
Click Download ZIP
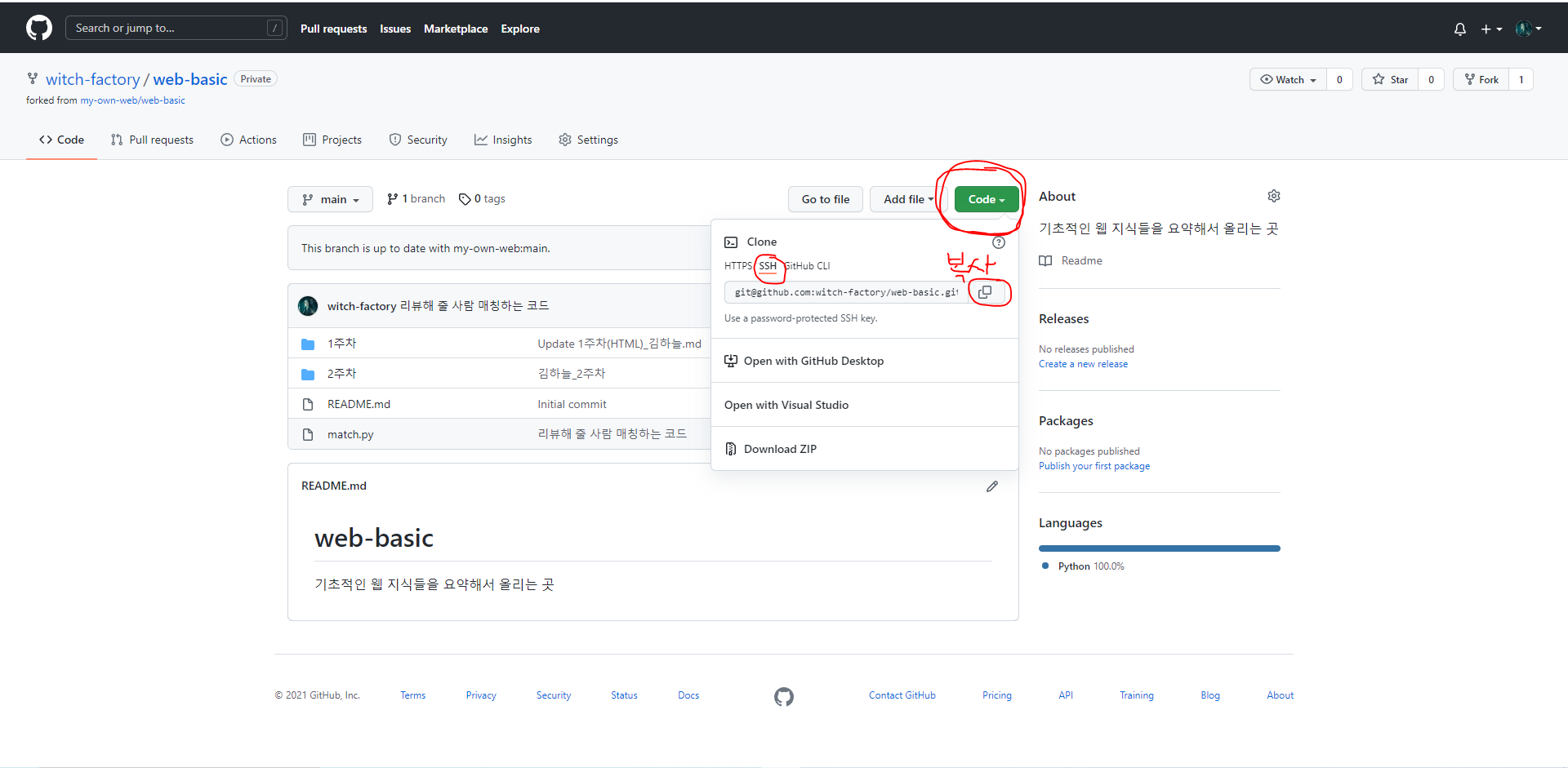[779, 449]
